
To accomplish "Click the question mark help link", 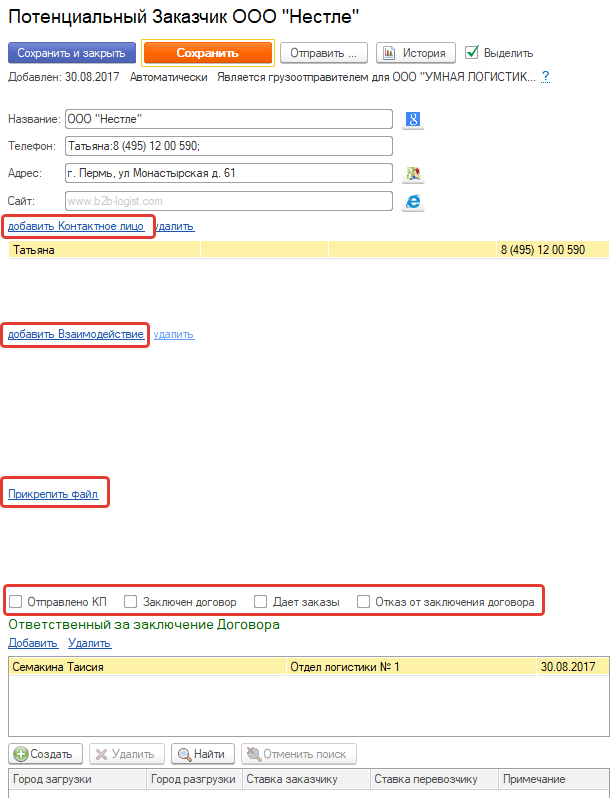I will (545, 77).
